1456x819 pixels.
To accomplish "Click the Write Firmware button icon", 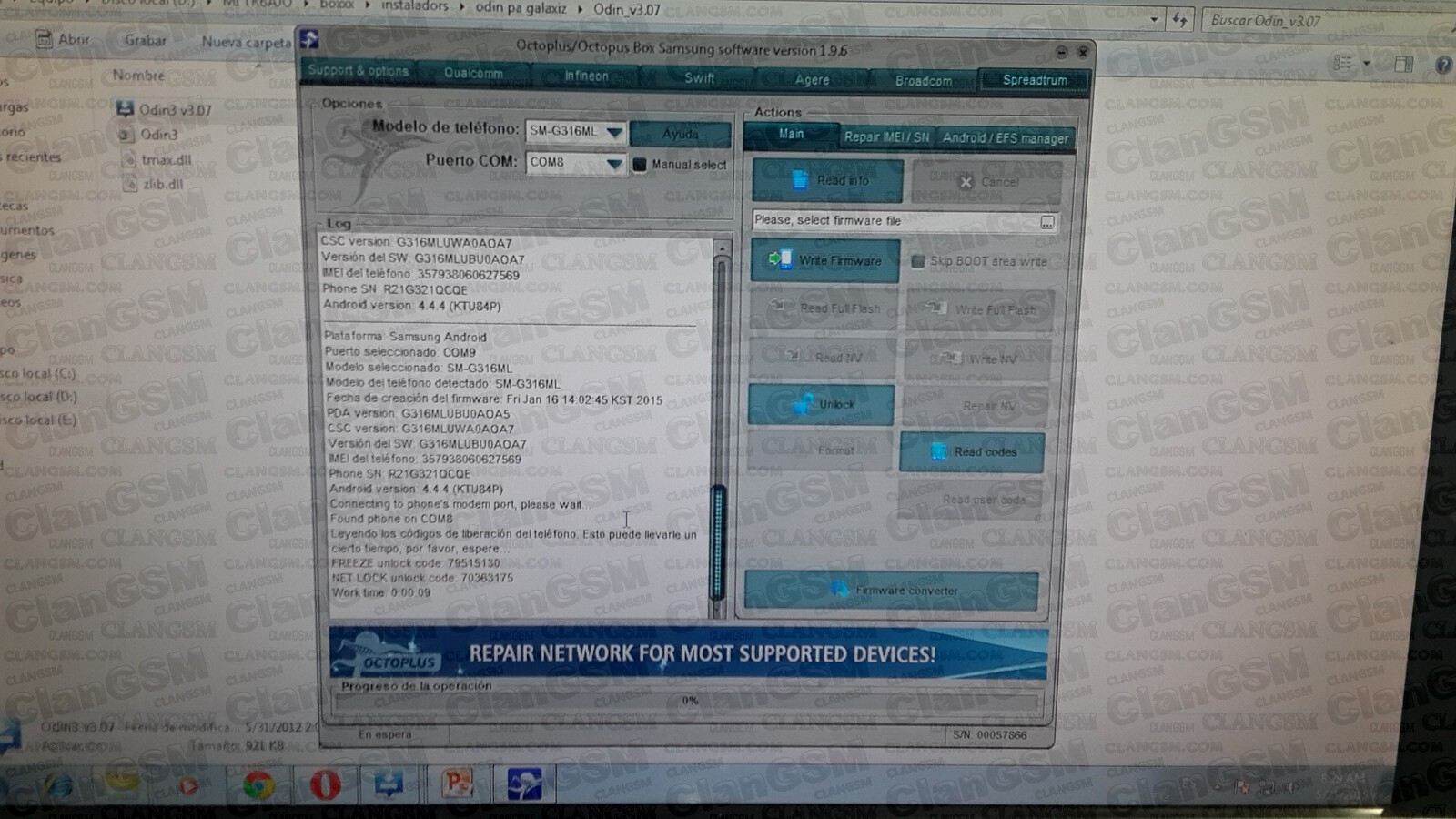I will pos(780,260).
